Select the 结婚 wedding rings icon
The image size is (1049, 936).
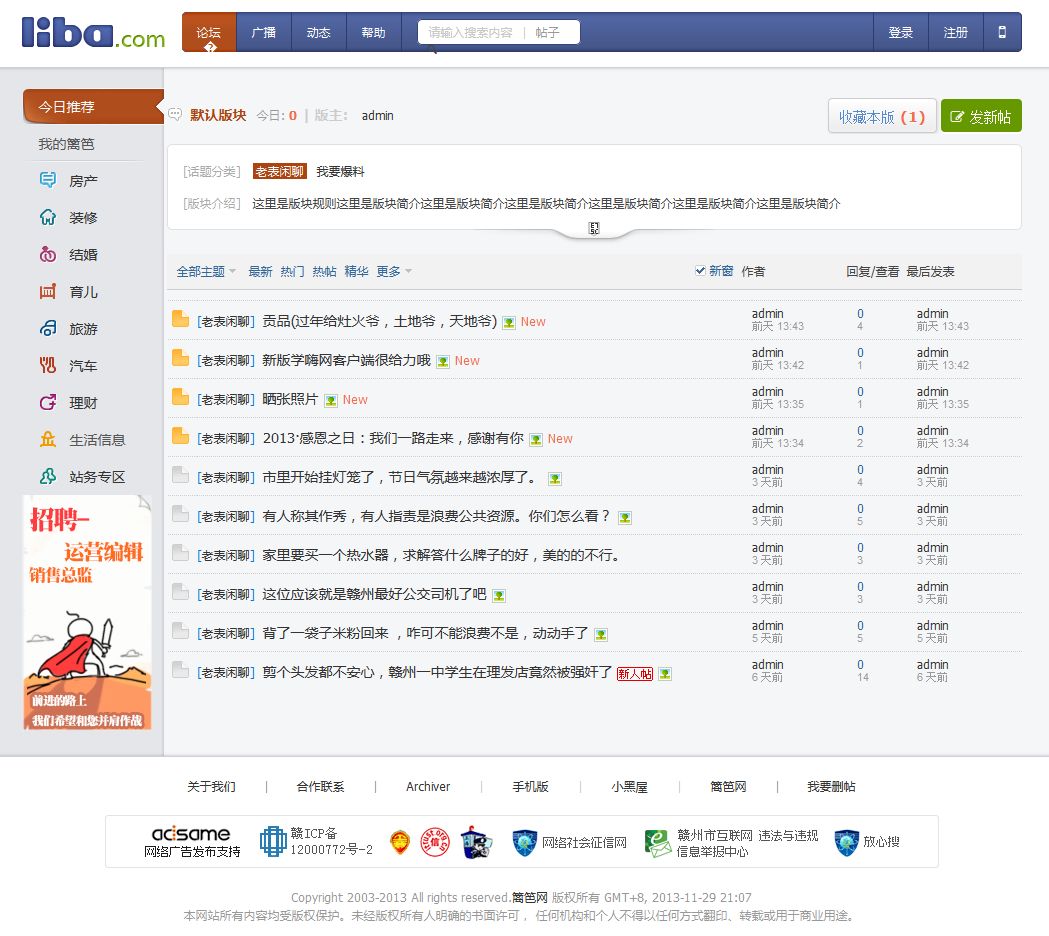(x=48, y=255)
